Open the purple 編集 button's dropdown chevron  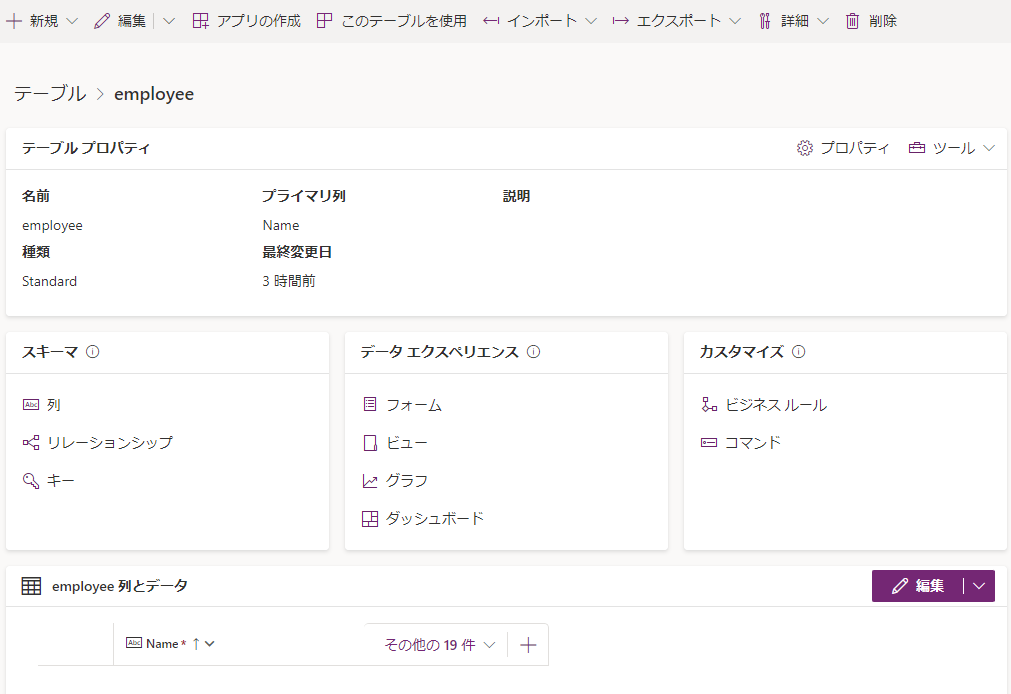(x=979, y=586)
